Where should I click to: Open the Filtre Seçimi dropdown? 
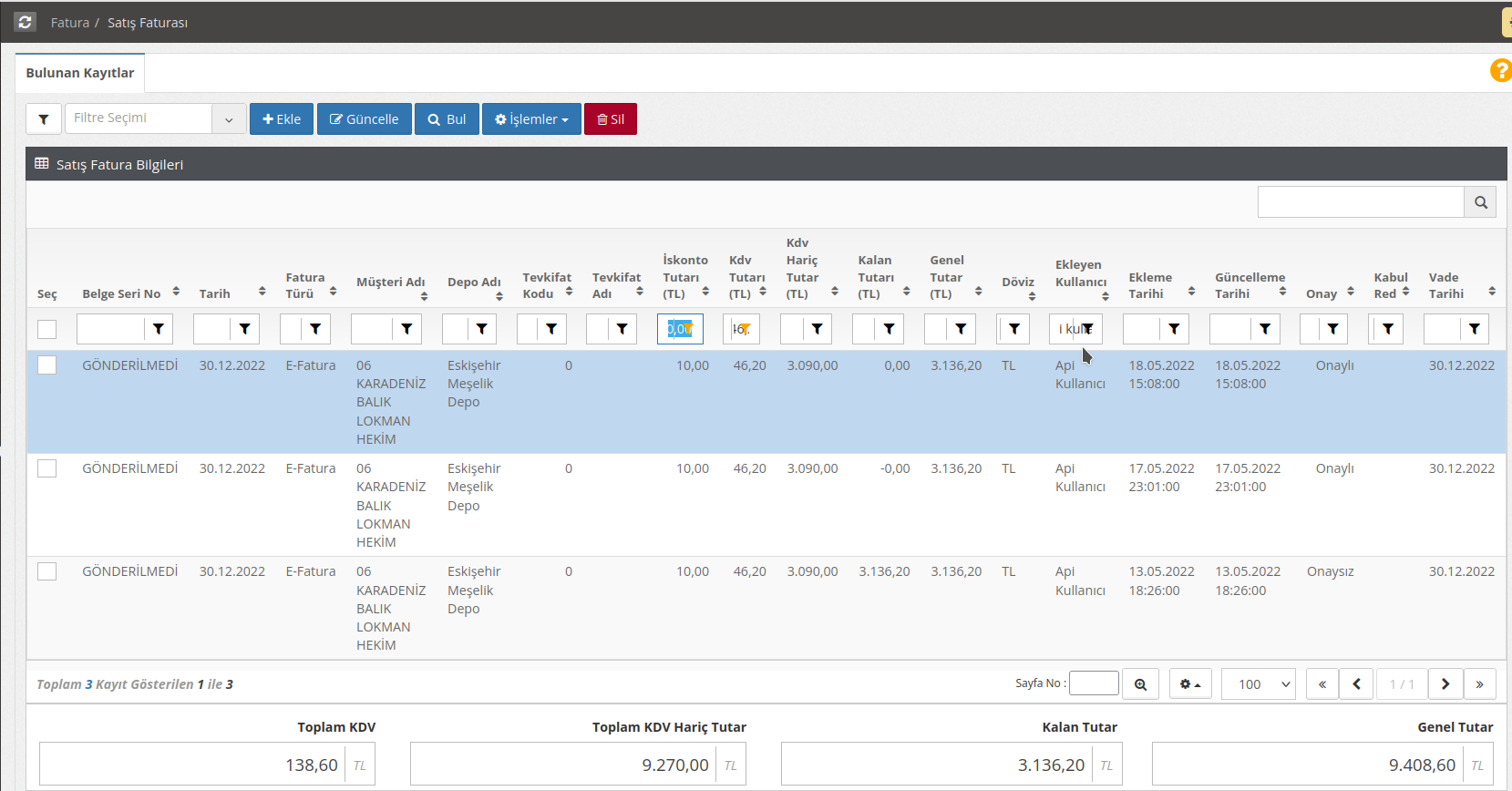pos(229,119)
